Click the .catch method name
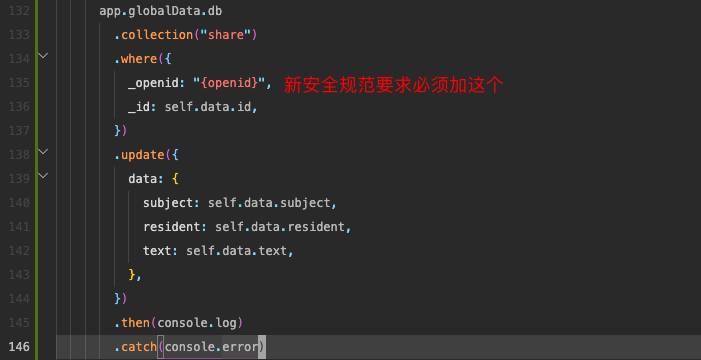701x360 pixels. tap(135, 347)
